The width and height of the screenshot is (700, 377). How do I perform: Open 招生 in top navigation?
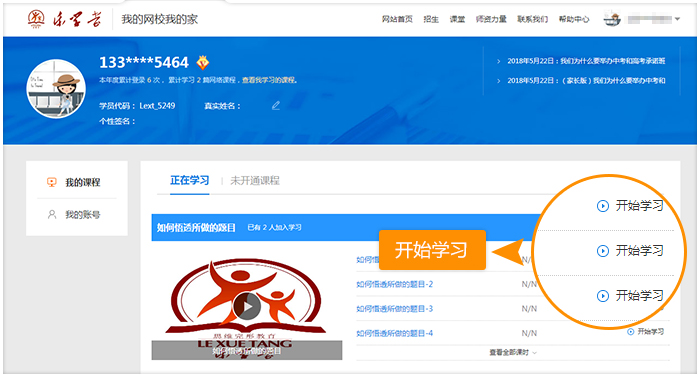tap(431, 19)
